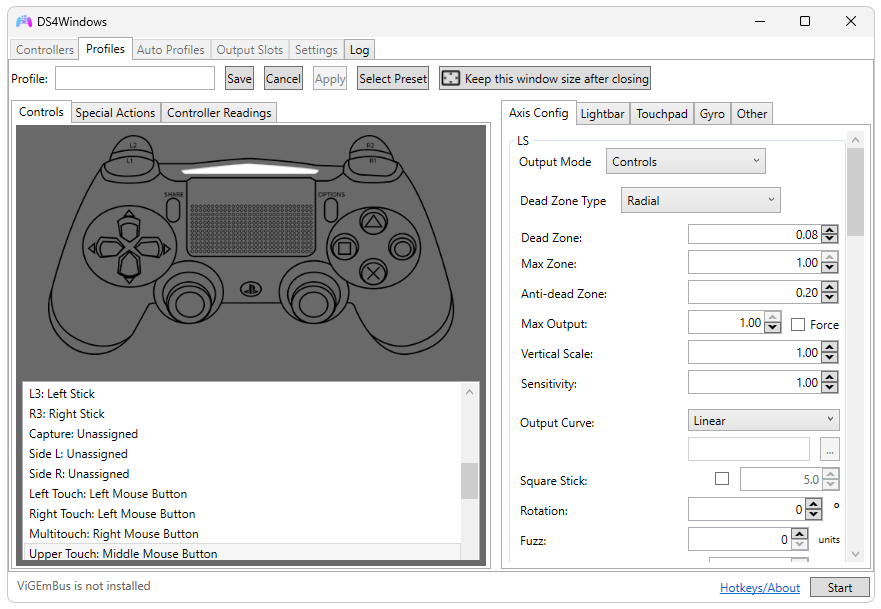Screen dimensions: 881x609
Task: Open the Controller Readings tab
Action: (x=219, y=112)
